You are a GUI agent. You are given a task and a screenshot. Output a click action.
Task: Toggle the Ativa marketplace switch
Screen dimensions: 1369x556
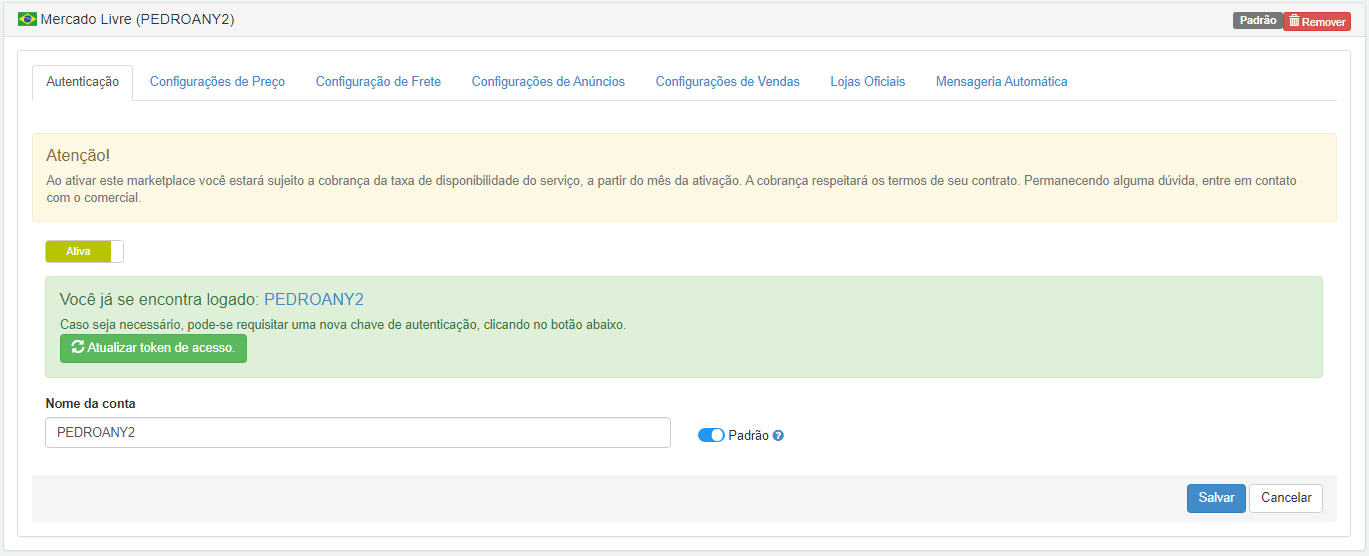coord(84,252)
